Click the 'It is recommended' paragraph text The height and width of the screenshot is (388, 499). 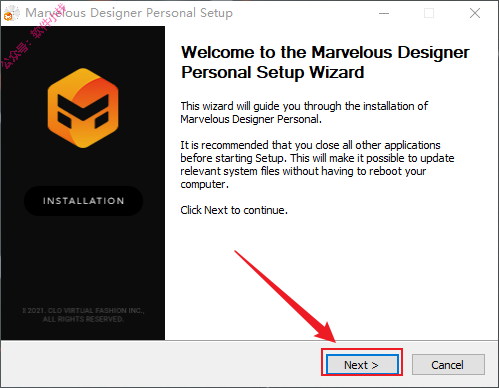[x=317, y=164]
